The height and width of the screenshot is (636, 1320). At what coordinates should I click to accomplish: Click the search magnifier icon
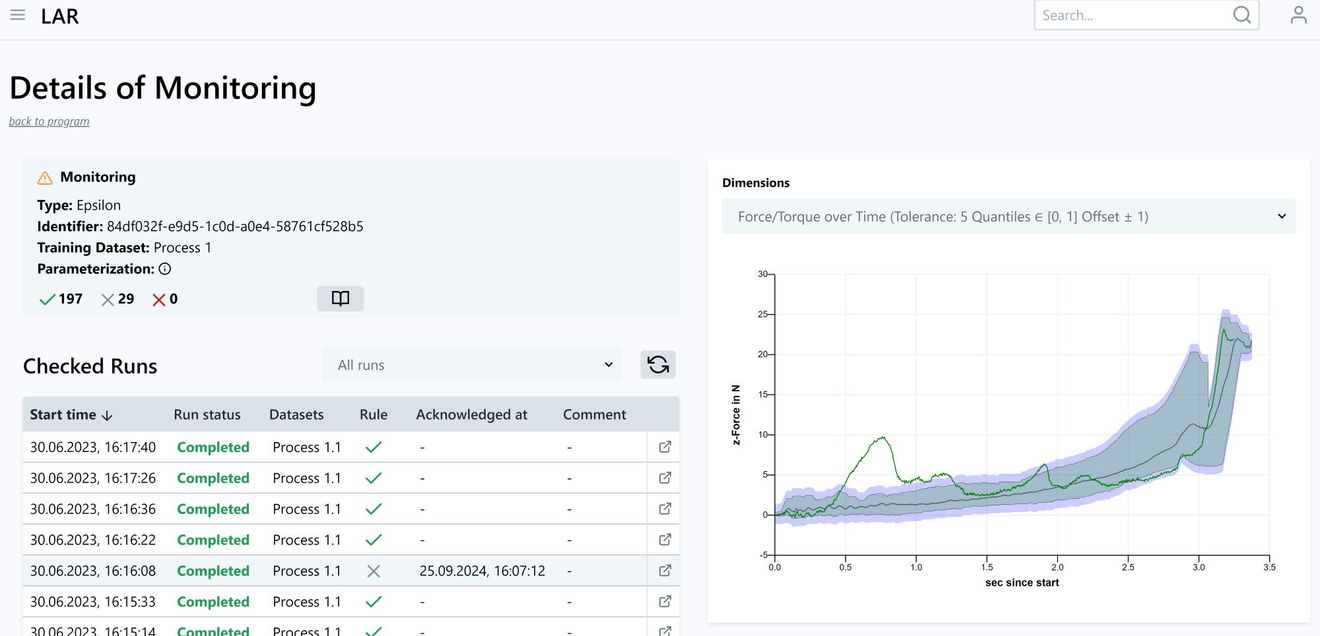click(1242, 15)
